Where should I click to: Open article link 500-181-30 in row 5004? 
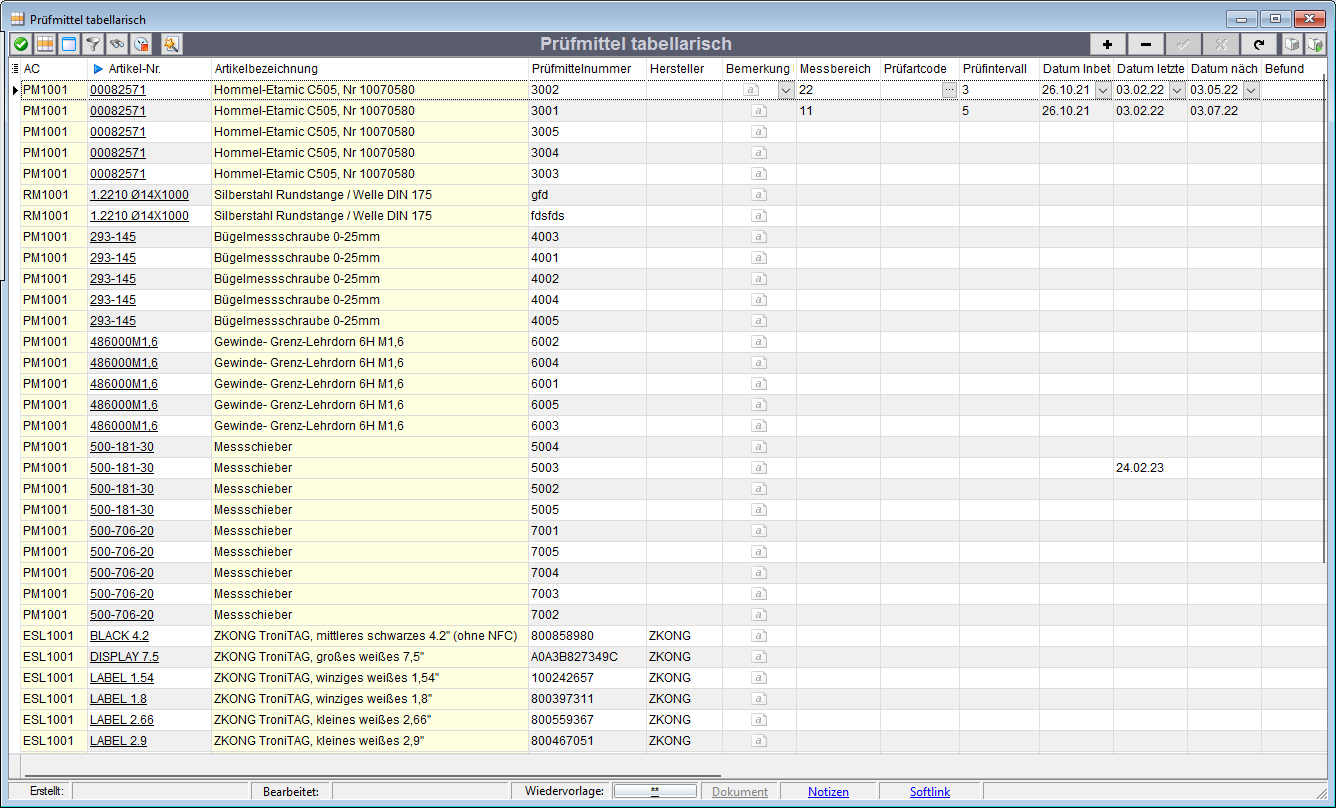click(122, 447)
